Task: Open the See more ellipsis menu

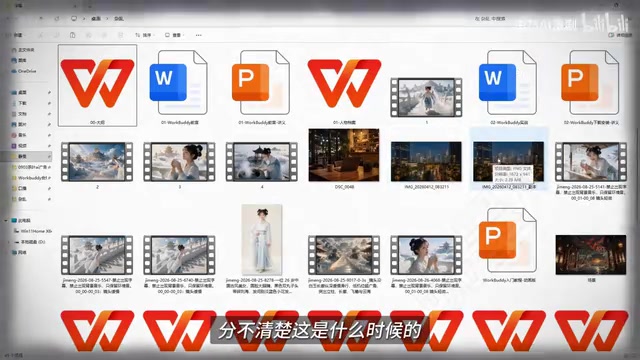Action: pos(198,35)
